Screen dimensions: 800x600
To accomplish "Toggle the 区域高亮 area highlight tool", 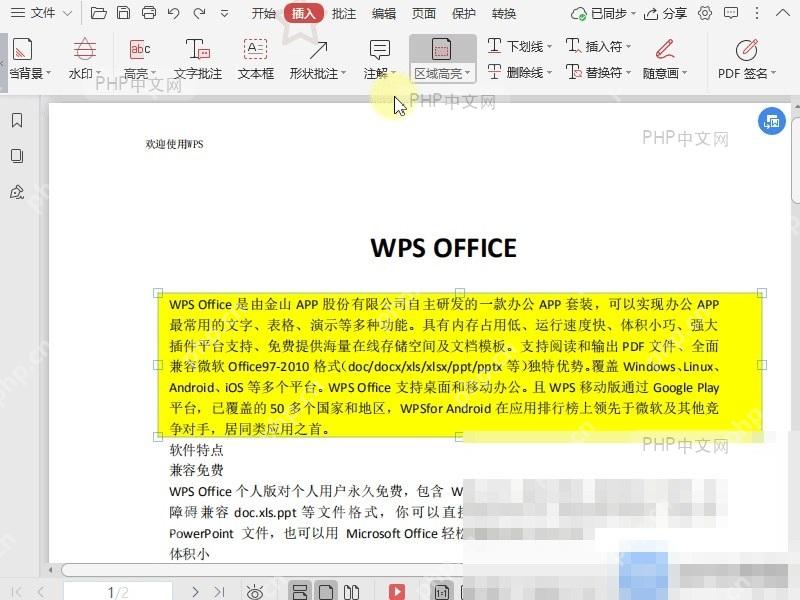I will click(x=442, y=58).
